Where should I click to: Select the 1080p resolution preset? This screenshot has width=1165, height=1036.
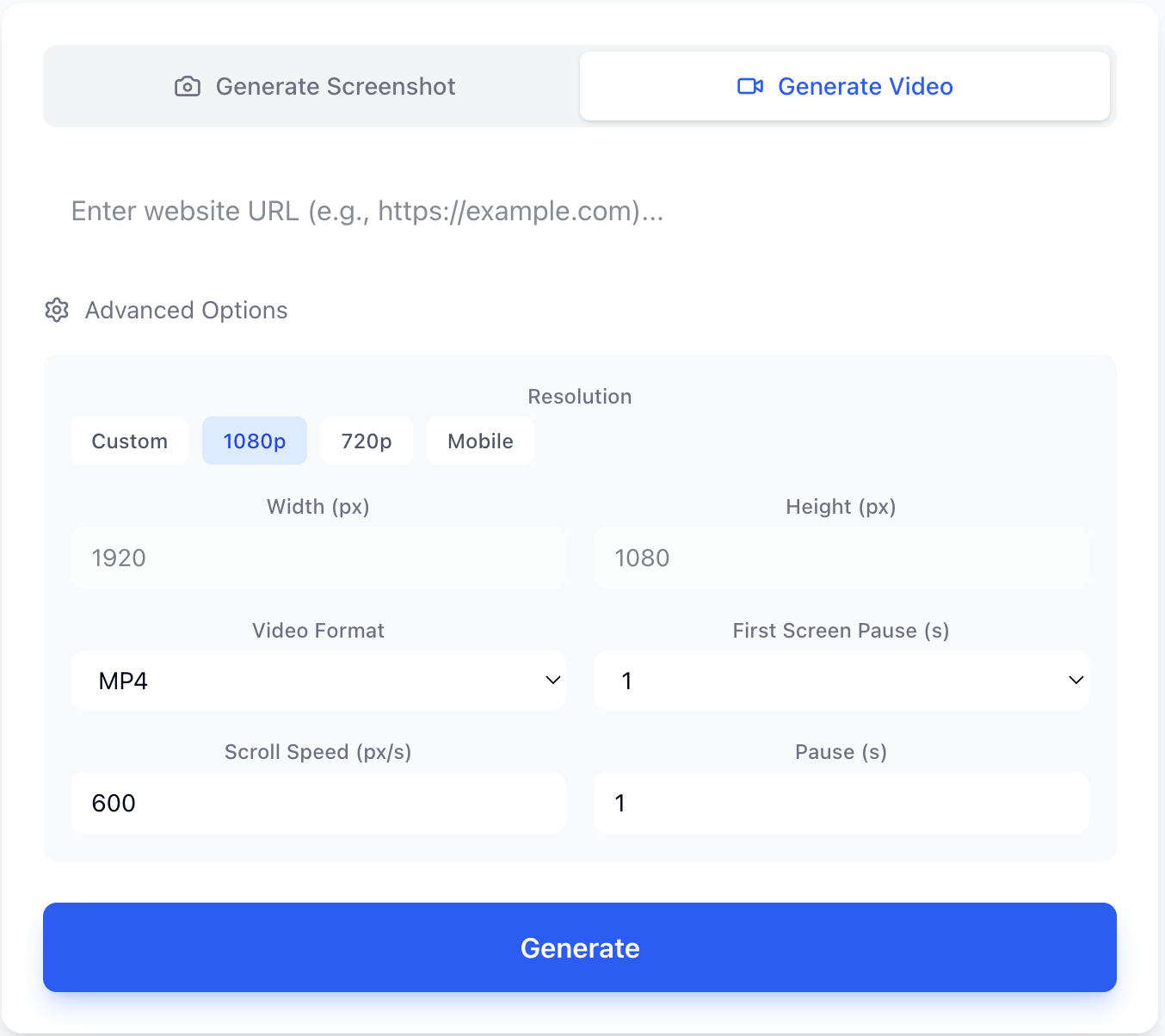pos(255,441)
